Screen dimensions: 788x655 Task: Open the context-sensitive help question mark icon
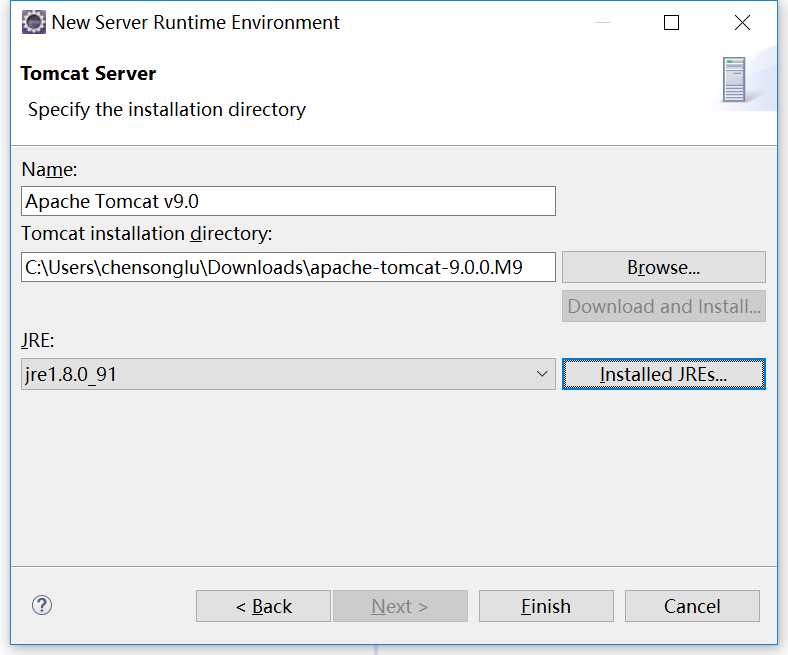(42, 605)
